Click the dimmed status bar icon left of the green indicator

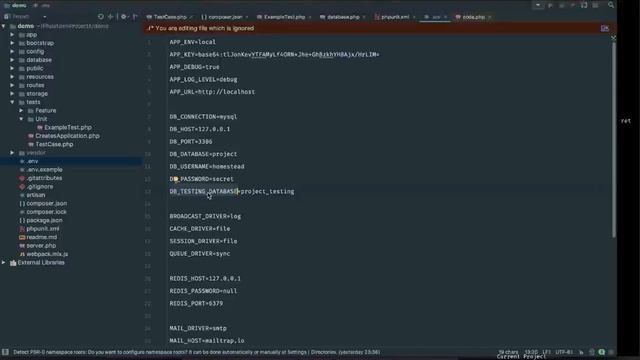pos(592,352)
